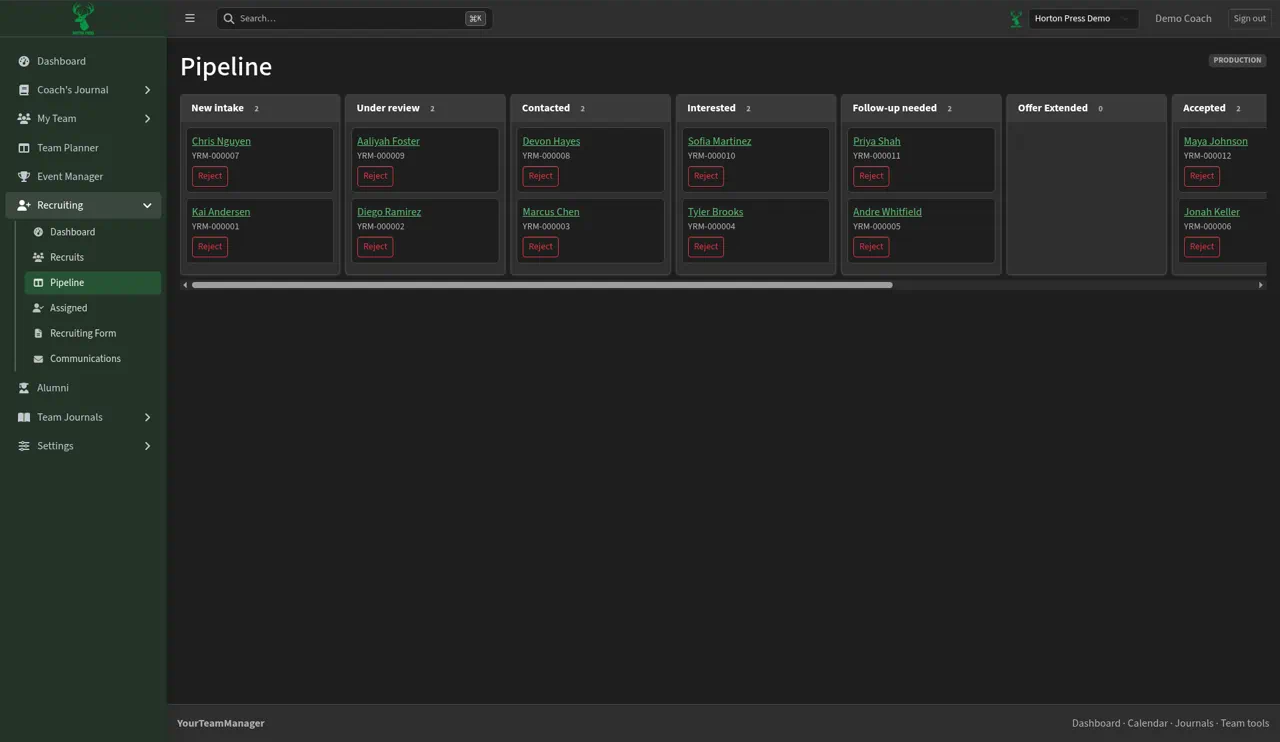The image size is (1280, 742).
Task: Expand the Settings submenu chevron
Action: coord(147,446)
